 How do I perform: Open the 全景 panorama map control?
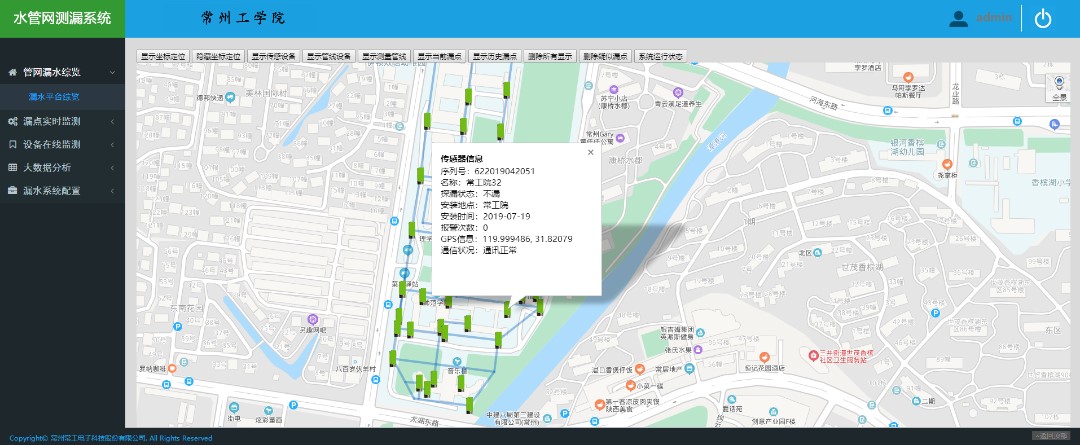[1059, 87]
